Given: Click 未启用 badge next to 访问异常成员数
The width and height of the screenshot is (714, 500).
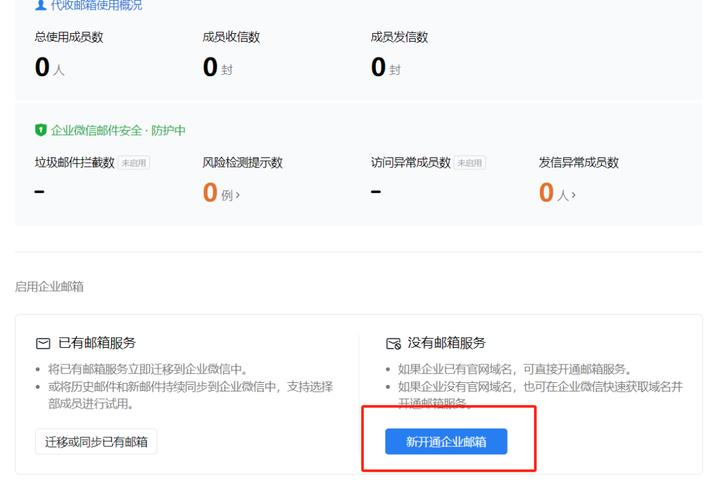Looking at the screenshot, I should pyautogui.click(x=470, y=162).
